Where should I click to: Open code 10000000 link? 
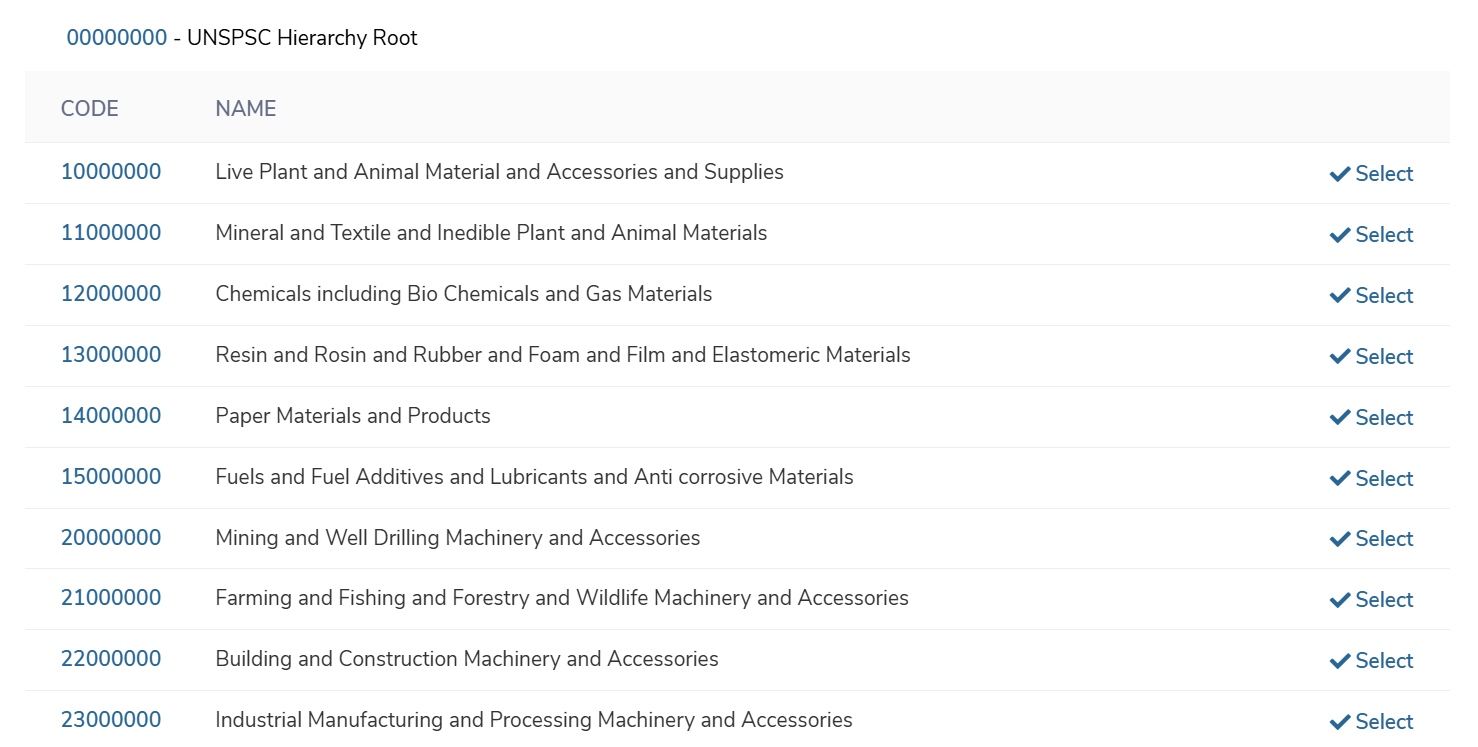click(x=111, y=172)
